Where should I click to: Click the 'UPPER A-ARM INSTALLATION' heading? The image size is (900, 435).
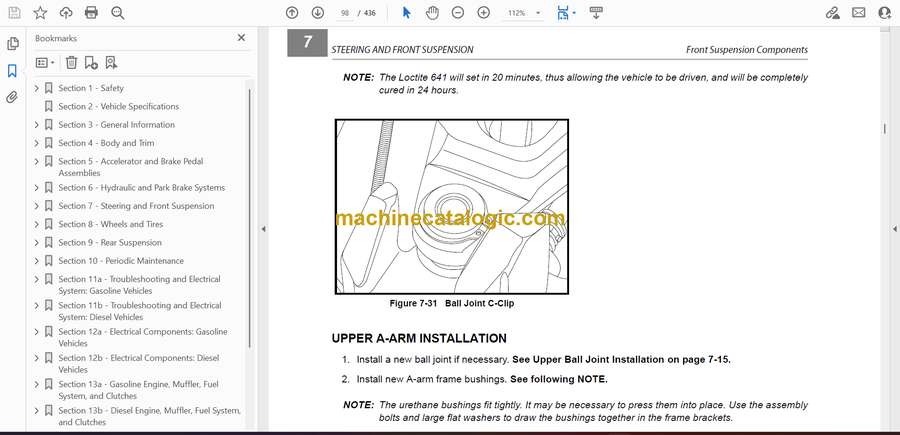419,339
